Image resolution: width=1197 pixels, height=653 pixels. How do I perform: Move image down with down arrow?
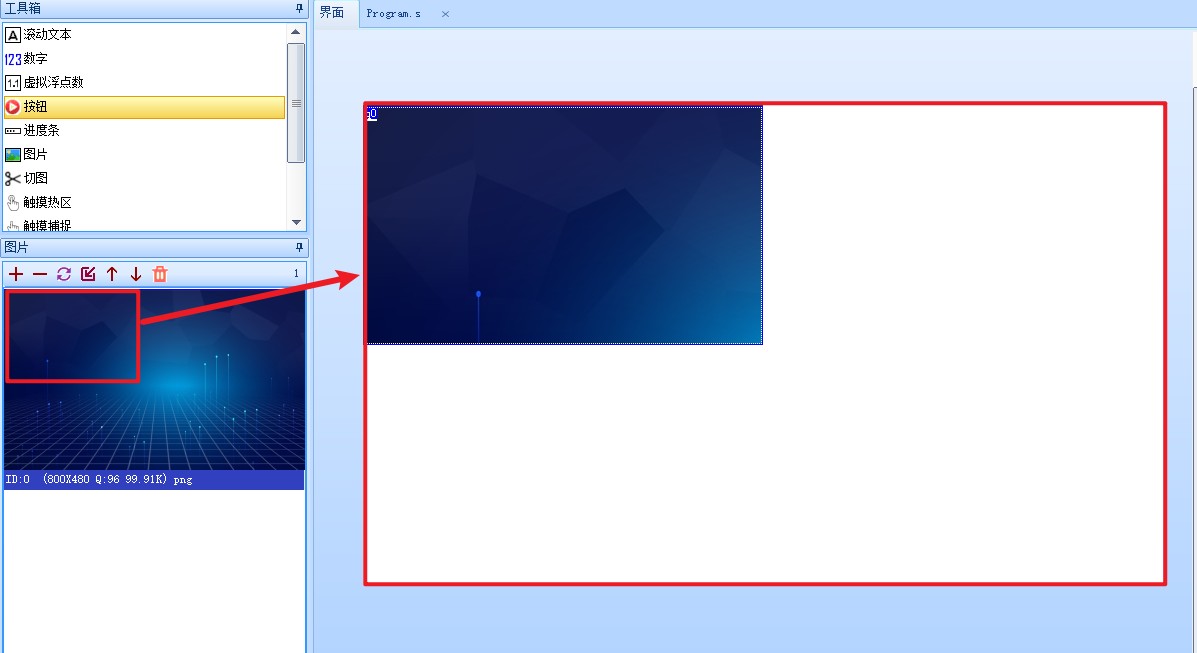tap(136, 274)
